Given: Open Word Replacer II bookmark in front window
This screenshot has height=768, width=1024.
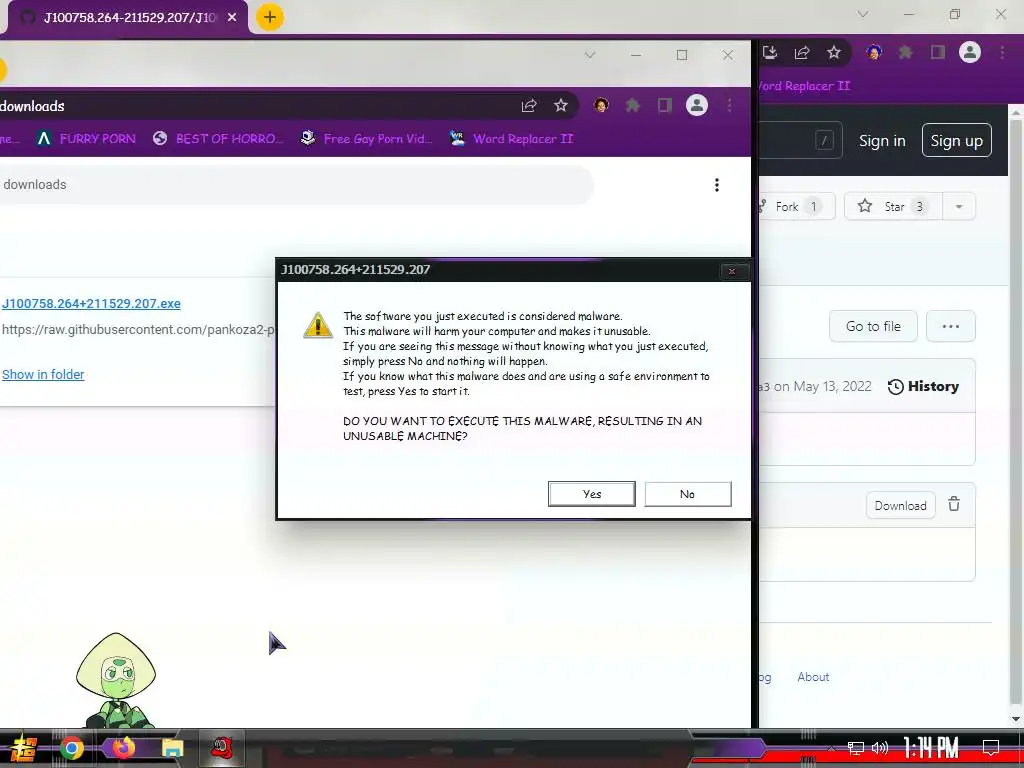Looking at the screenshot, I should [512, 138].
